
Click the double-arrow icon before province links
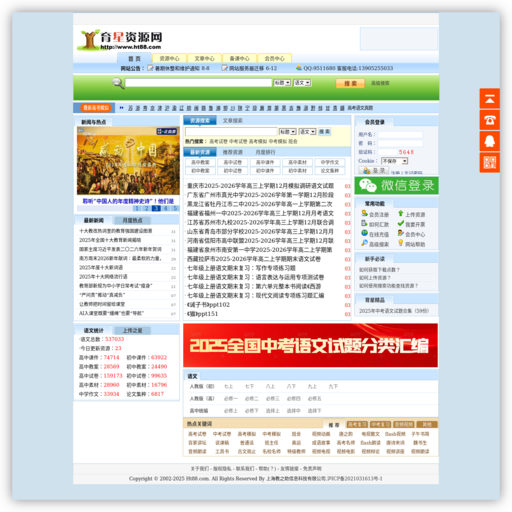tap(122, 108)
